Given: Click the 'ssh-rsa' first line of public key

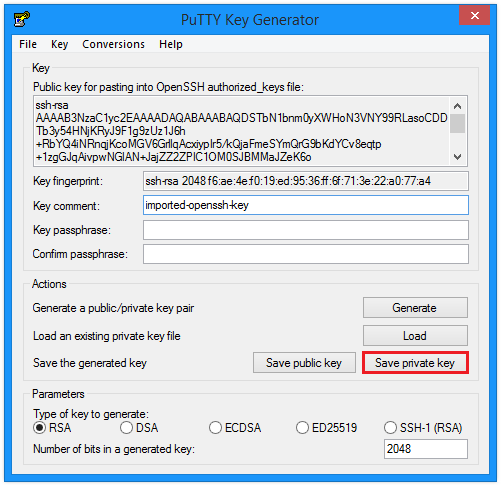Looking at the screenshot, I should tap(52, 105).
